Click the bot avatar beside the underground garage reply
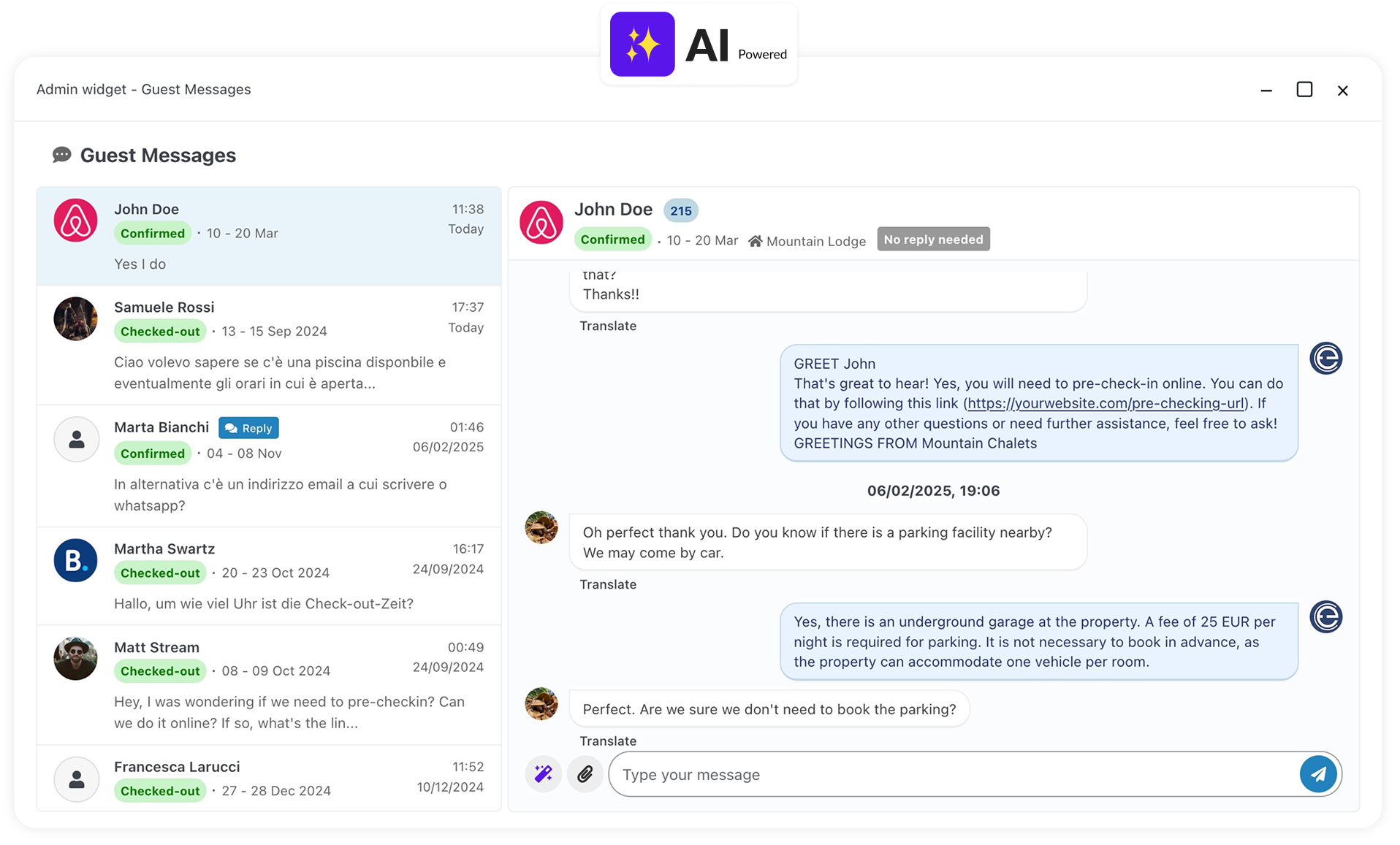Image resolution: width=1400 pixels, height=845 pixels. 1326,617
